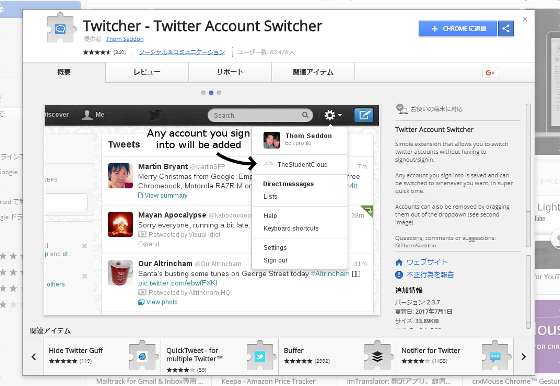Viewport: 560px width, 386px height.
Task: Click the user count text in header
Action: point(266,52)
